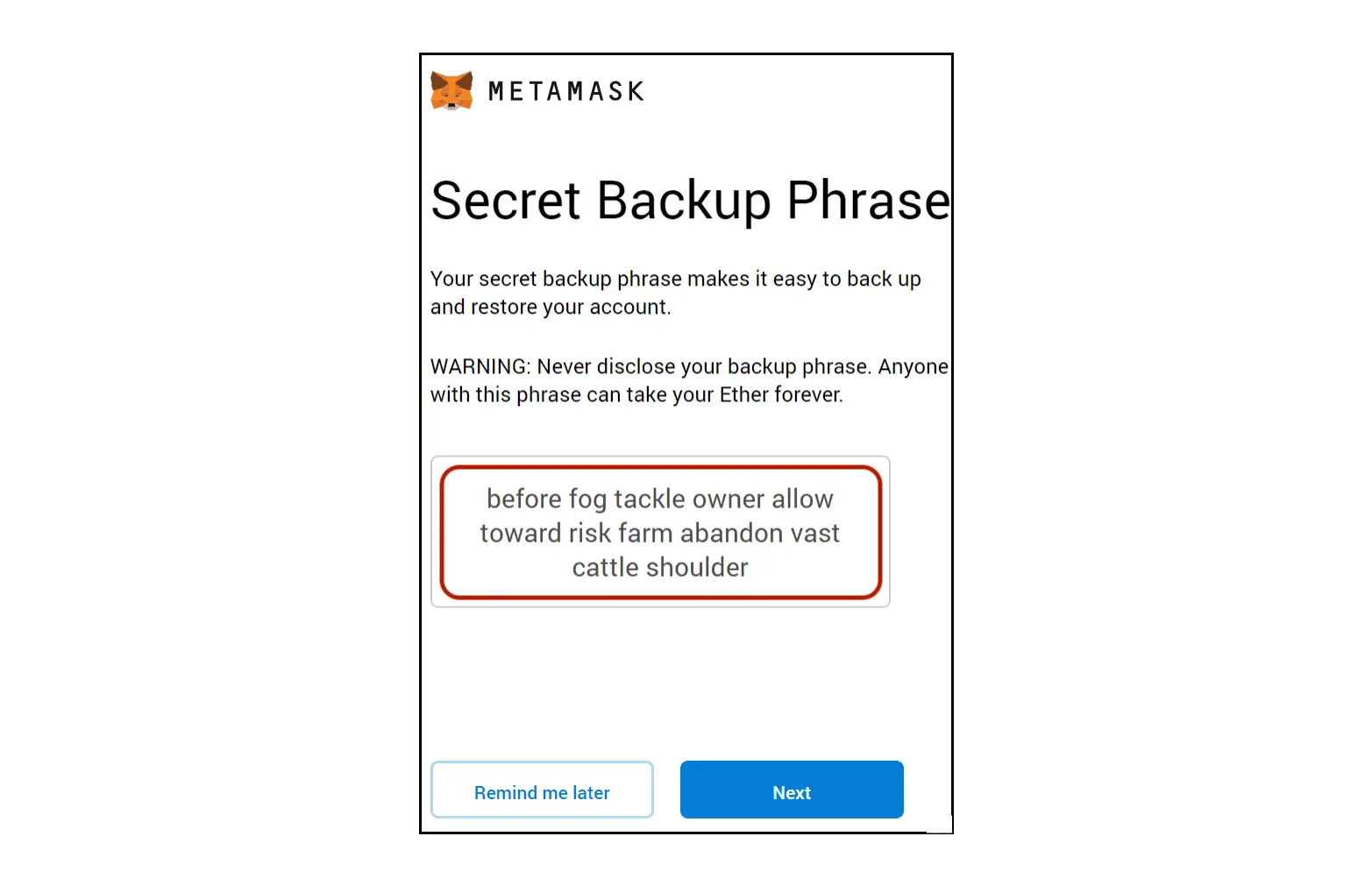Image resolution: width=1372 pixels, height=886 pixels.
Task: Click the word "vast" in seed phrase
Action: pyautogui.click(x=814, y=533)
